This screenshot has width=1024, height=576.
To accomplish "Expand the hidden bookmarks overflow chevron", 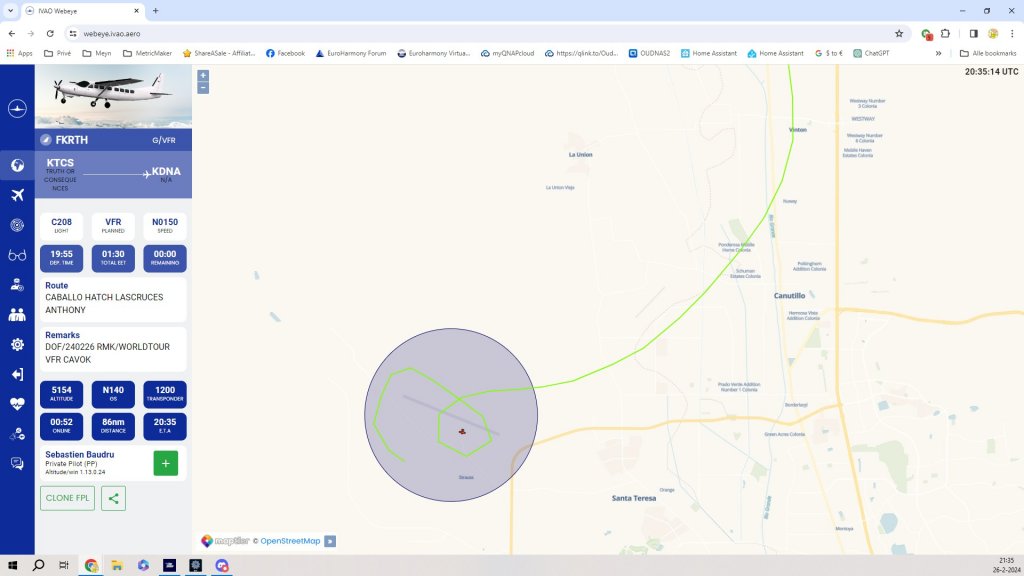I will coord(938,53).
